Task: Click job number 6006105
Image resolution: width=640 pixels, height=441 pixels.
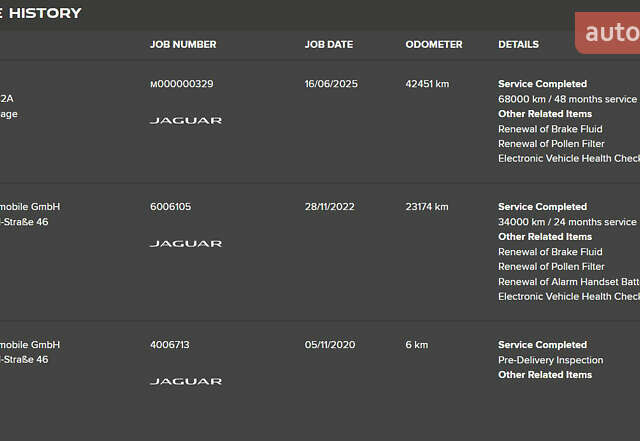Action: click(x=171, y=207)
